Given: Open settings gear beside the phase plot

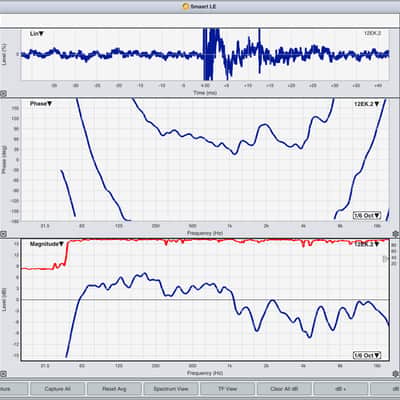Looking at the screenshot, I should (395, 234).
